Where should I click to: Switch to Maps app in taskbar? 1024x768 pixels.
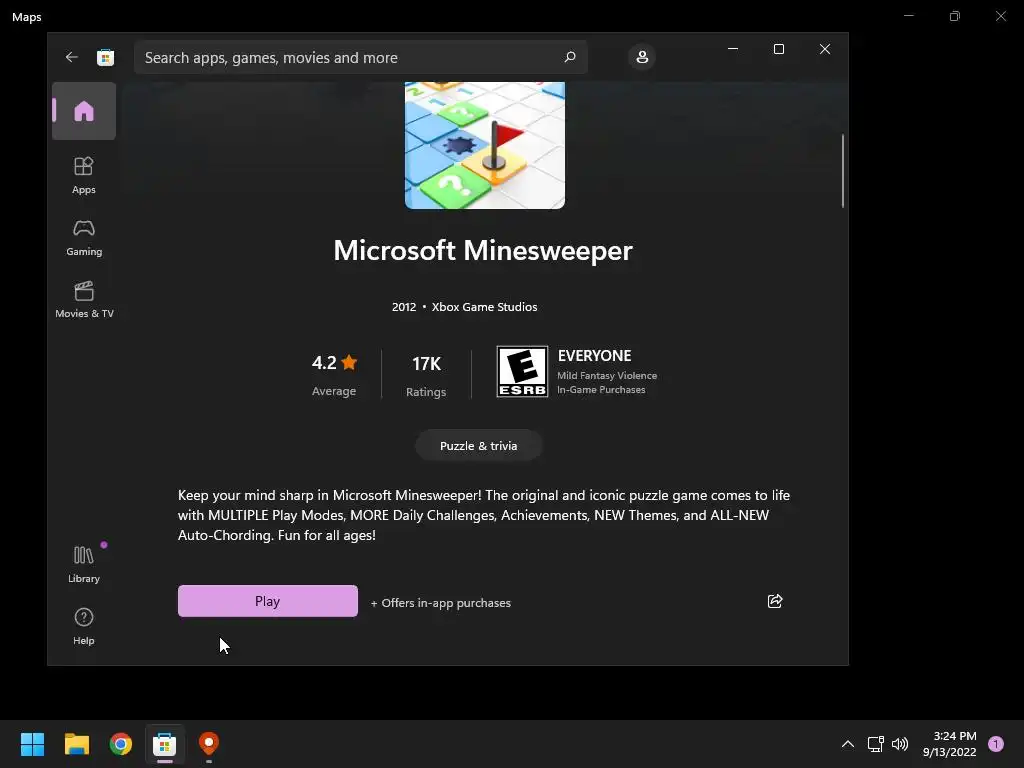[x=208, y=744]
